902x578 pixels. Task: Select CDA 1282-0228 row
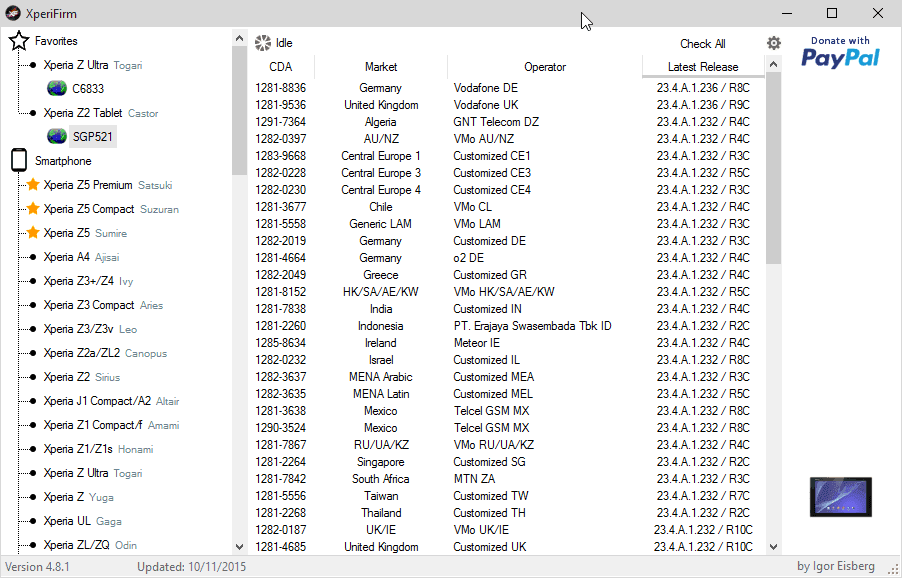(x=507, y=173)
